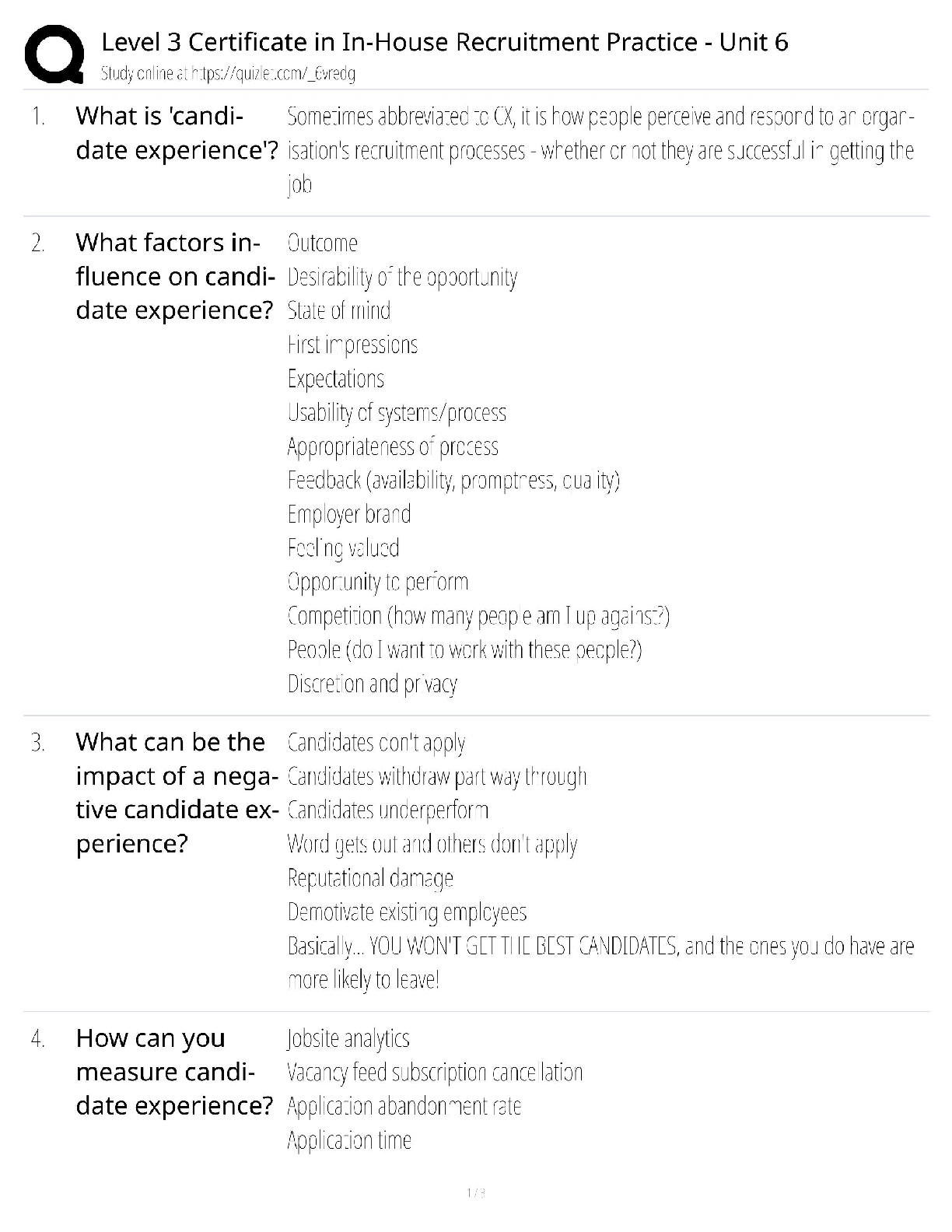Click 'Demotivate existing employees' line

[407, 912]
